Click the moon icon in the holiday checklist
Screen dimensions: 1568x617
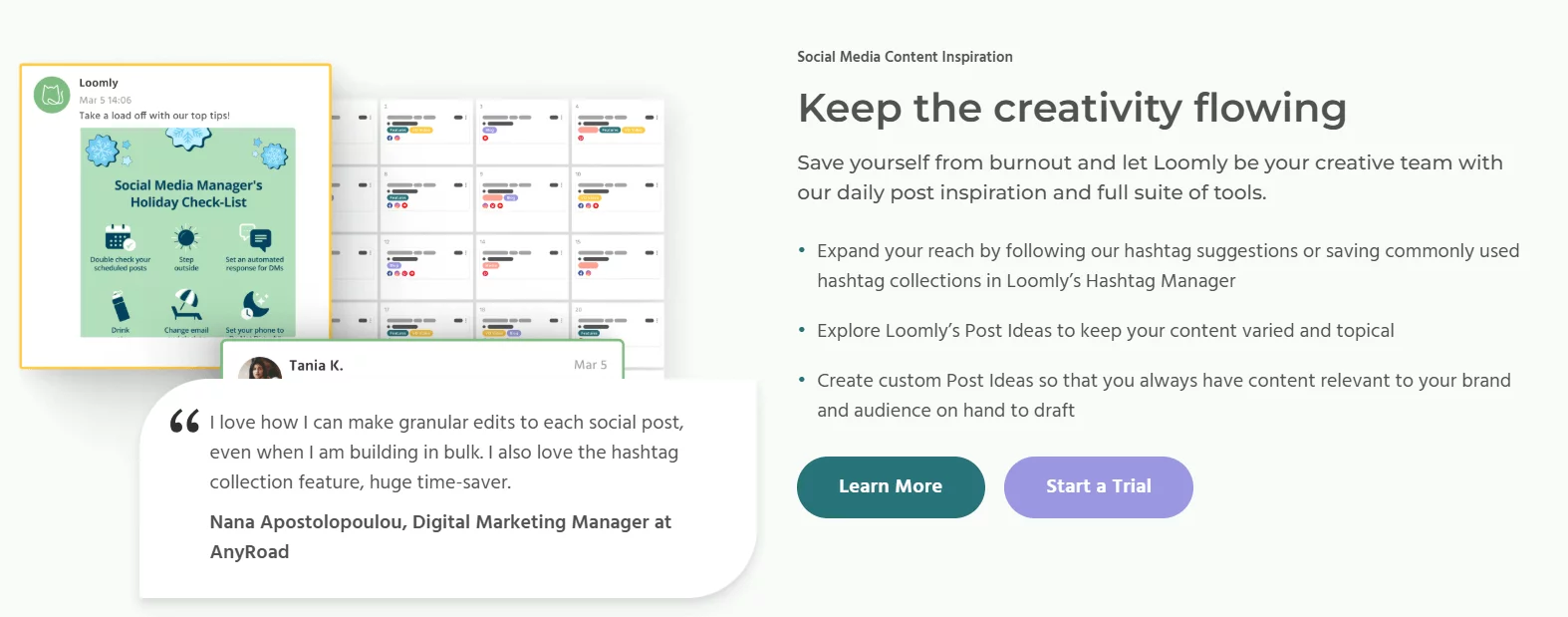click(x=254, y=303)
